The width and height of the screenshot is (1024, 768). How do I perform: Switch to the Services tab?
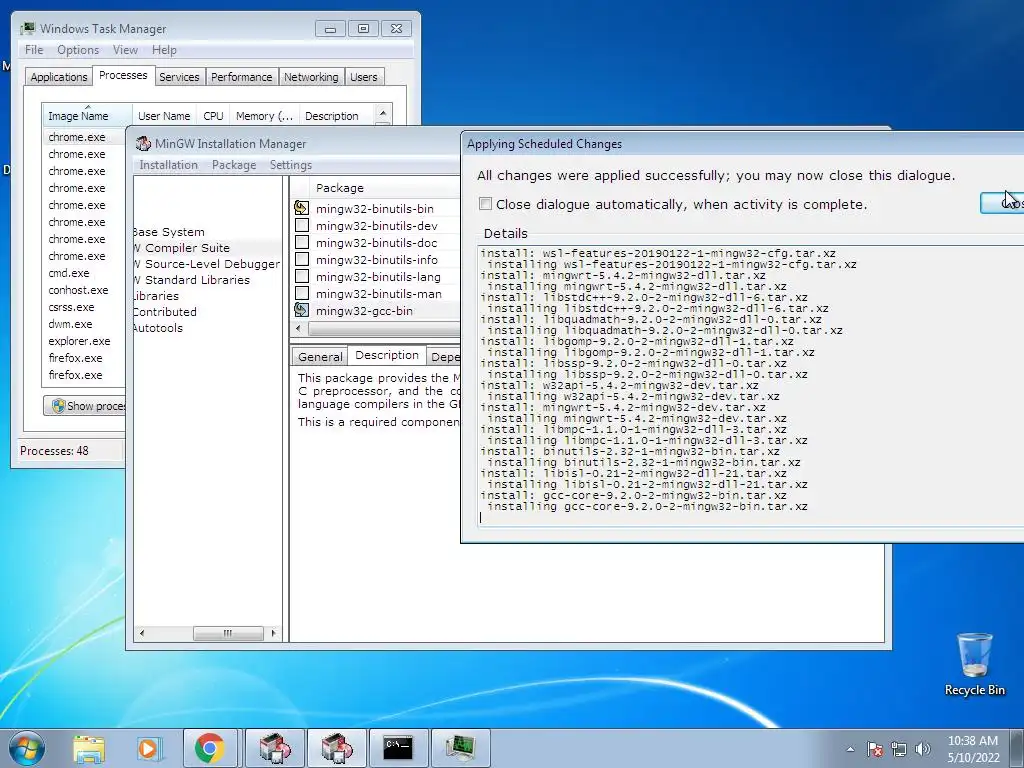pyautogui.click(x=179, y=77)
